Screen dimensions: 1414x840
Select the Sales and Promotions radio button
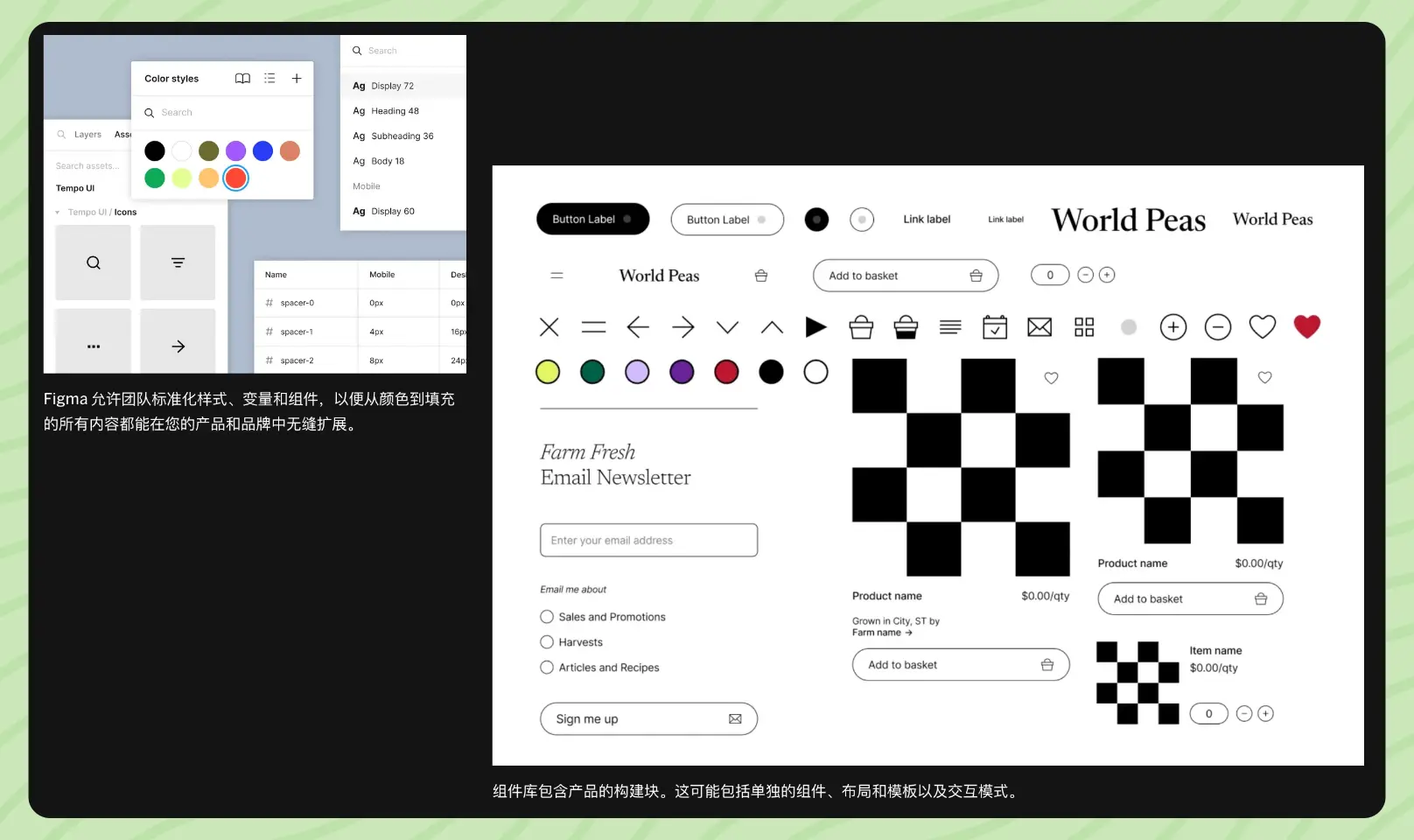(548, 617)
